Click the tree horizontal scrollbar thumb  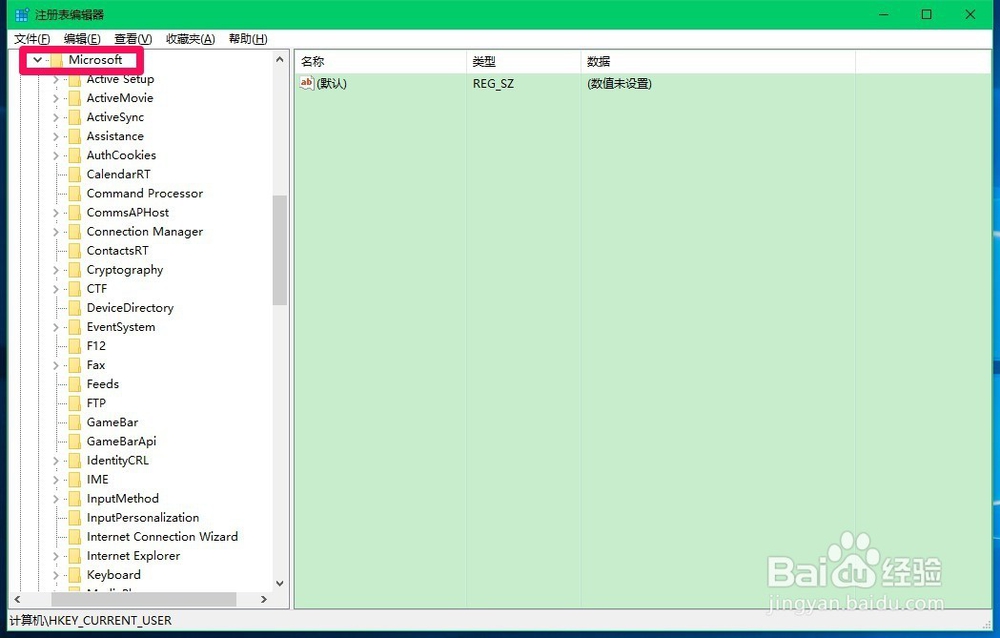tap(143, 600)
